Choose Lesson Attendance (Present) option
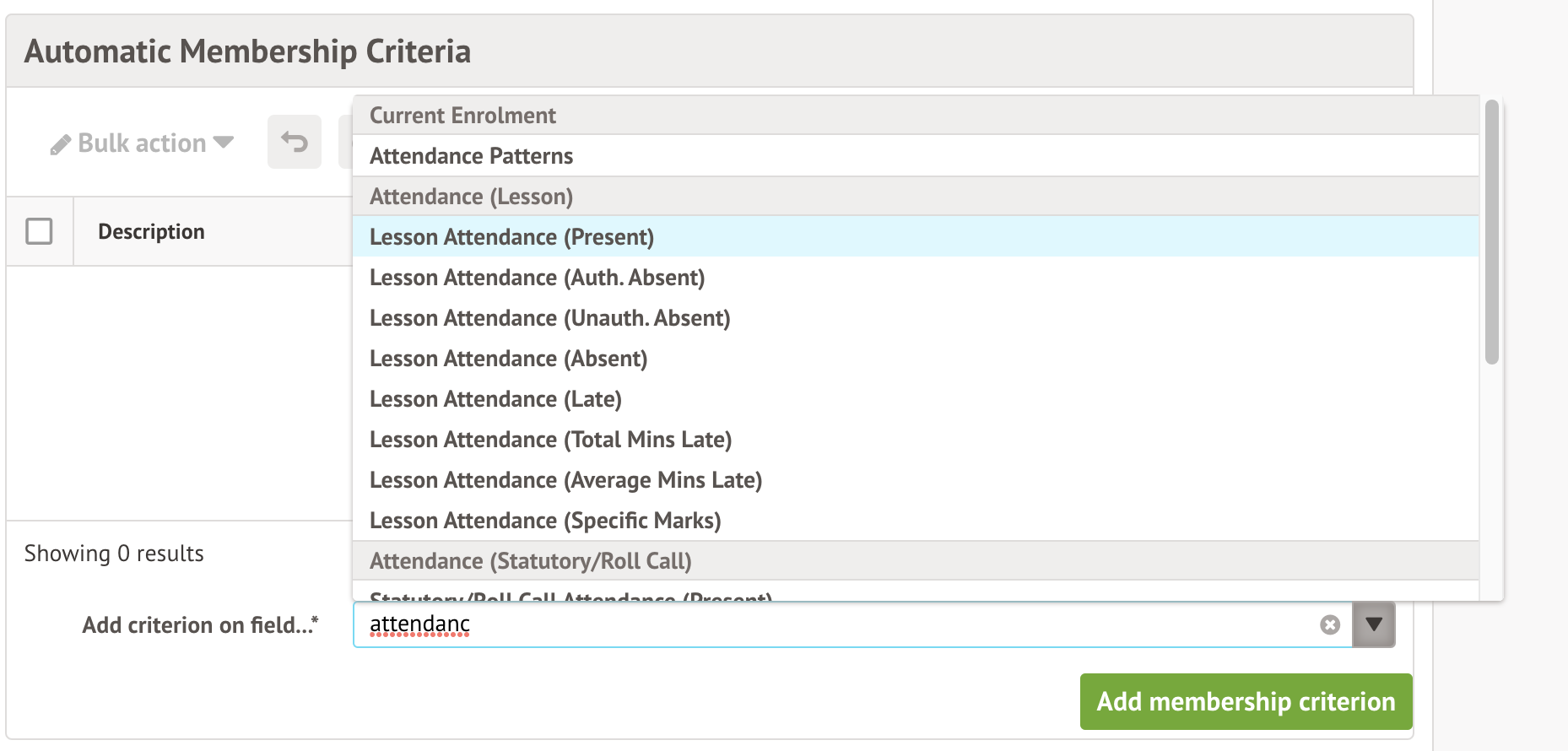Screen dimensions: 1568x751 [x=511, y=237]
